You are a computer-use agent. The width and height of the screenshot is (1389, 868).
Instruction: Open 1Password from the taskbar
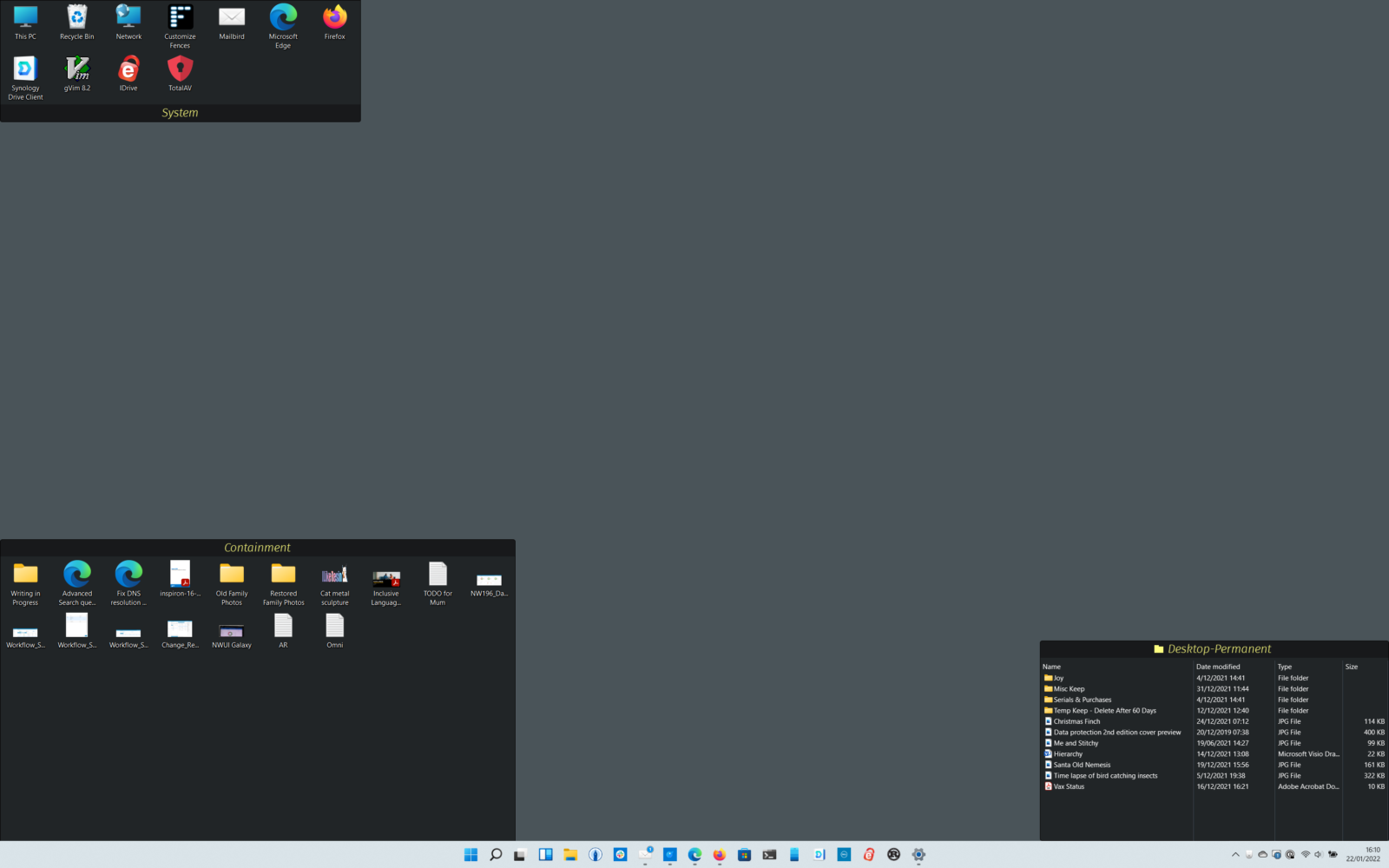click(596, 855)
